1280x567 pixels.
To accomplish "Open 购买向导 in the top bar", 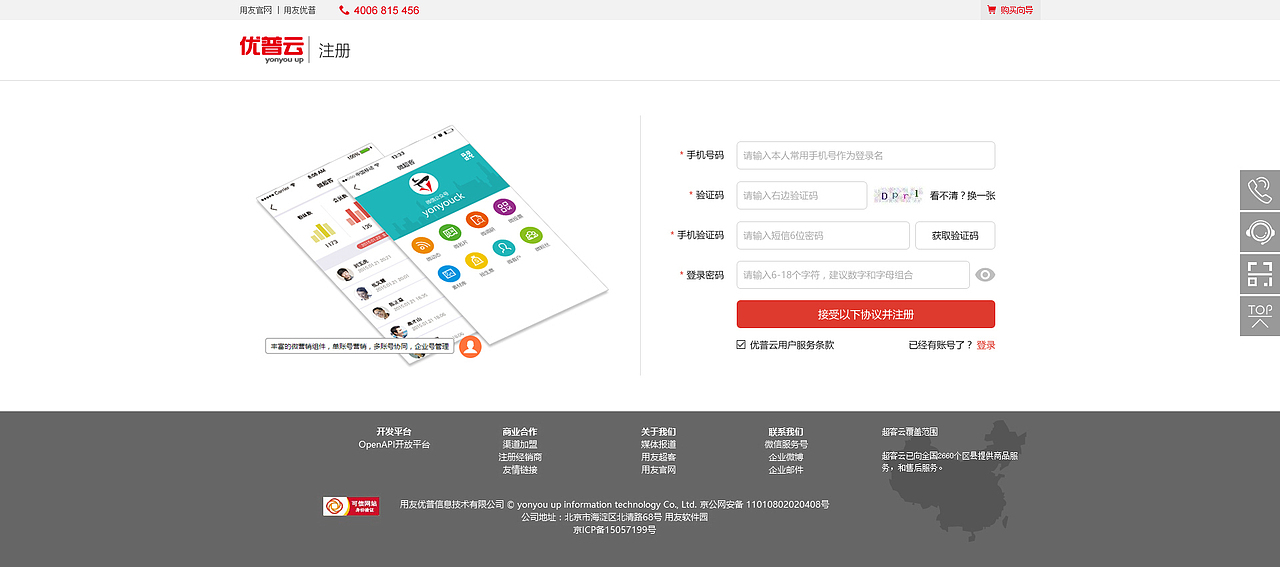I will click(1016, 10).
